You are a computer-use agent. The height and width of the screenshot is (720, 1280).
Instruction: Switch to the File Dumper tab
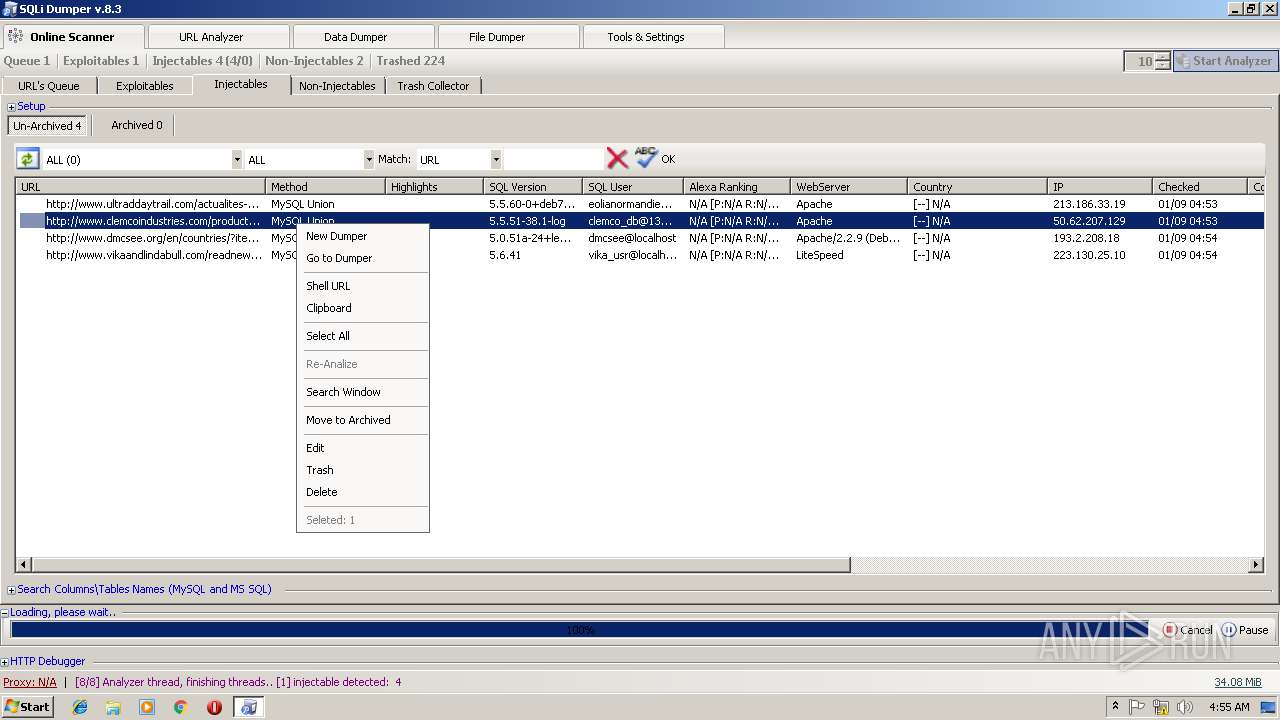pyautogui.click(x=497, y=37)
